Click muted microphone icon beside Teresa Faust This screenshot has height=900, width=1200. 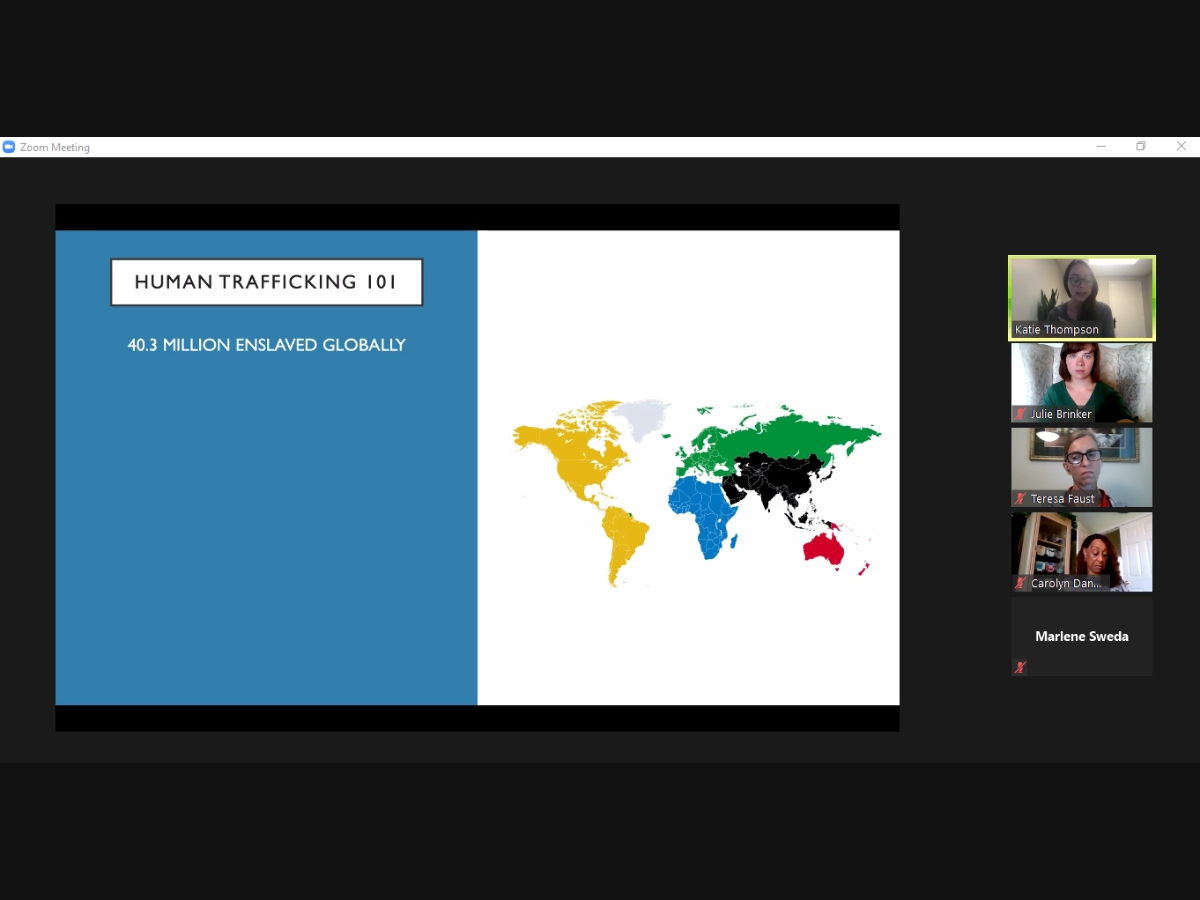(1020, 499)
